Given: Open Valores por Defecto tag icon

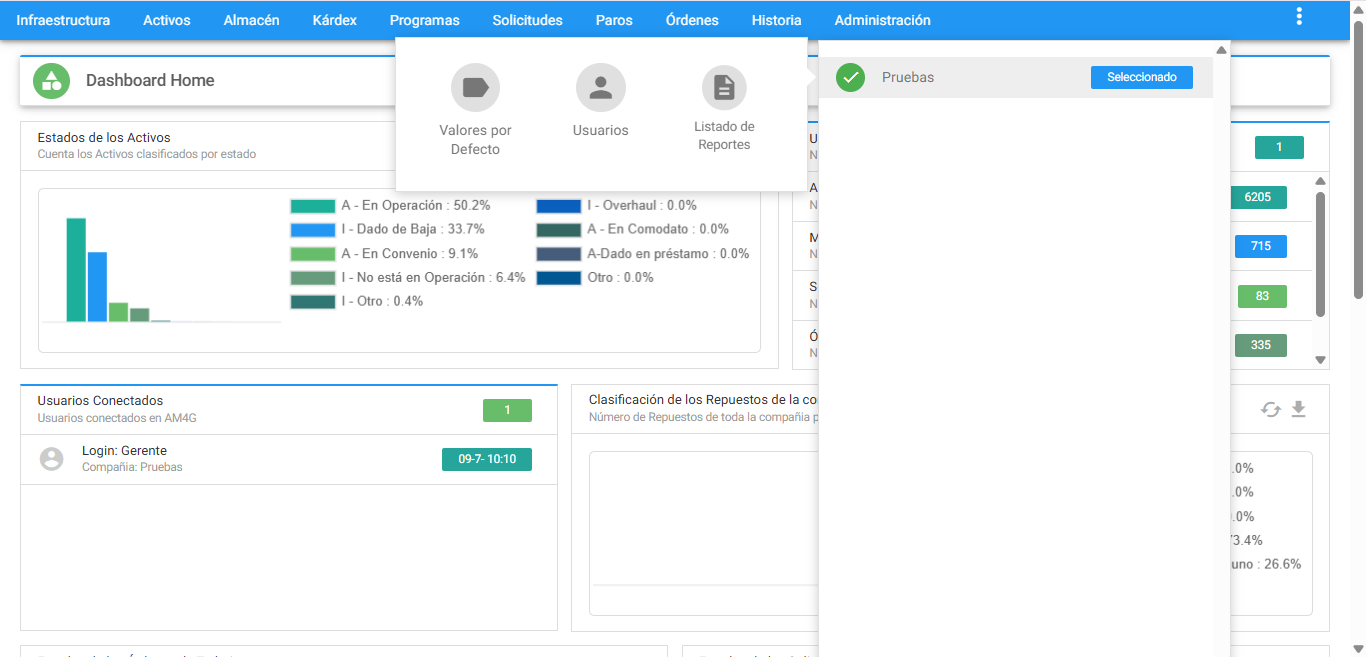Looking at the screenshot, I should 475,88.
